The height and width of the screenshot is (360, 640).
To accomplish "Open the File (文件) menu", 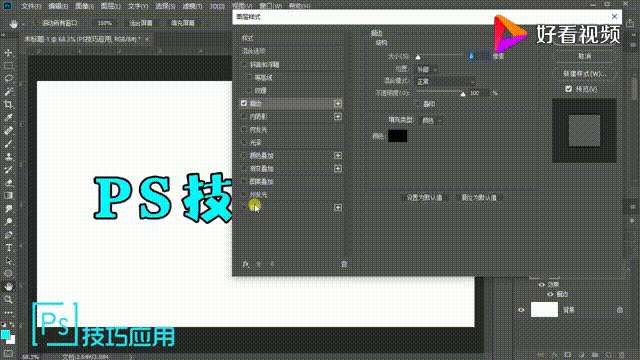I will tap(31, 6).
